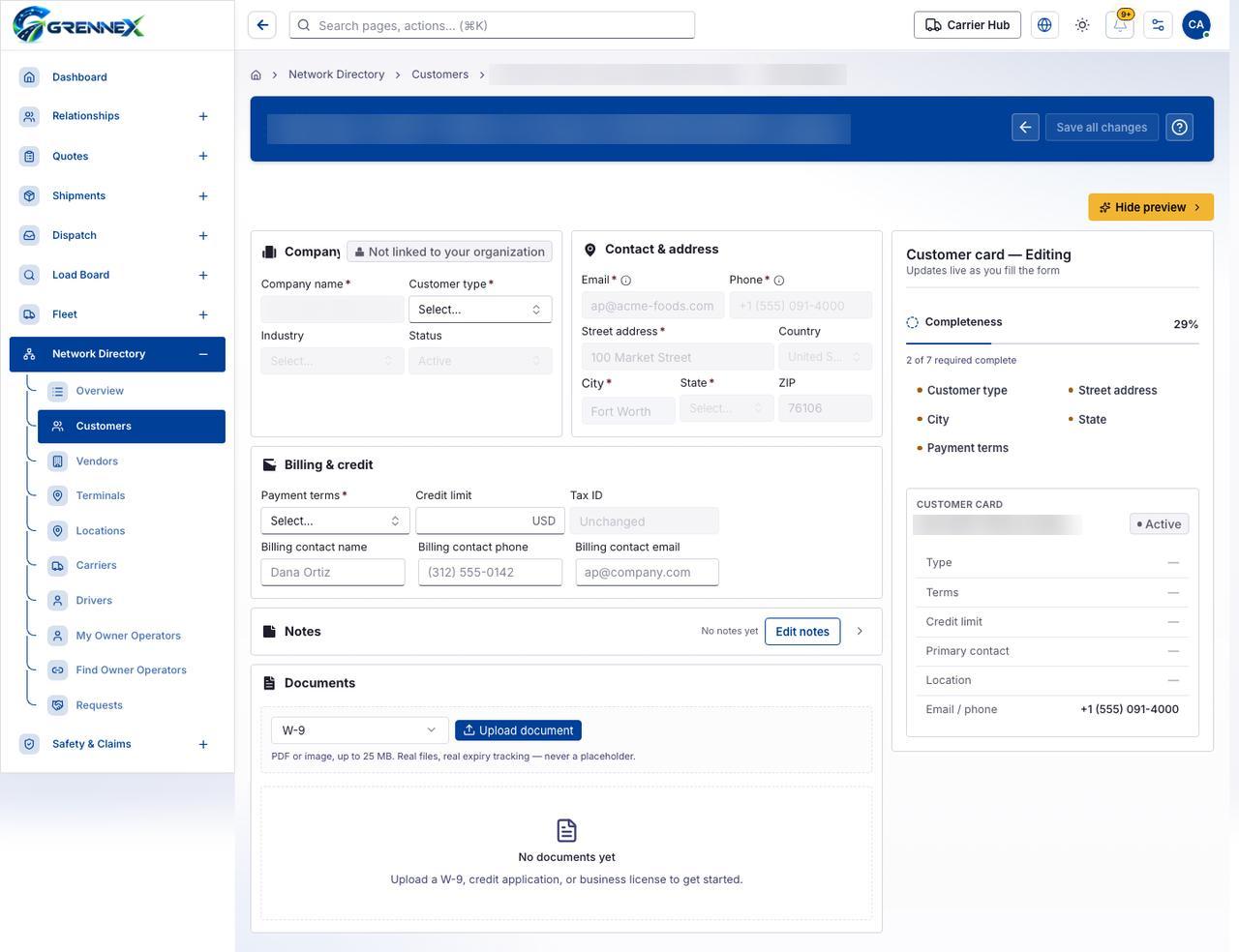Open Overview under Network Directory
This screenshot has height=952, width=1239.
tap(132, 391)
